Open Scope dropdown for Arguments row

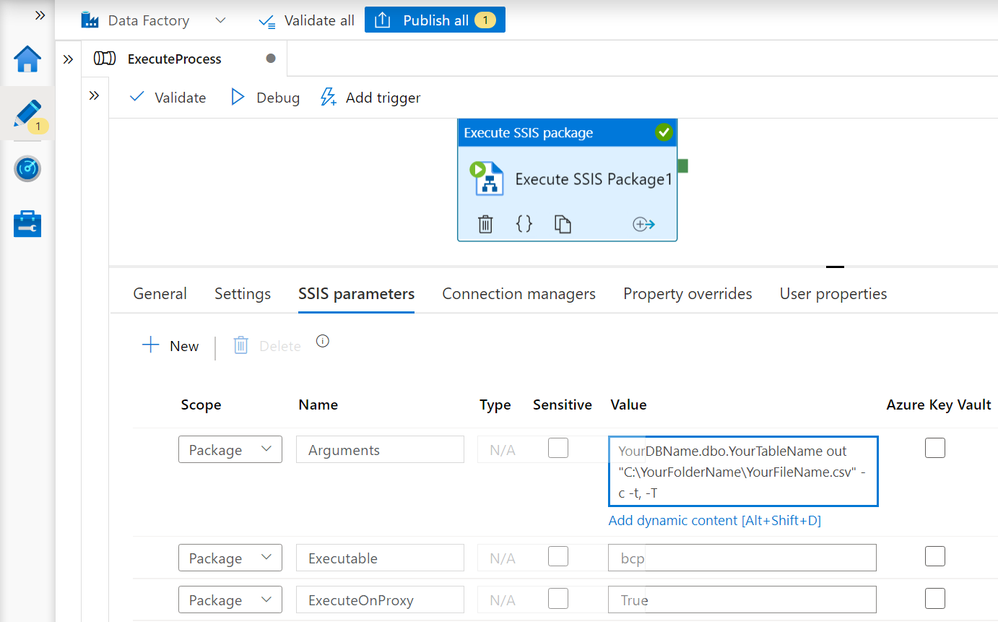coord(230,449)
